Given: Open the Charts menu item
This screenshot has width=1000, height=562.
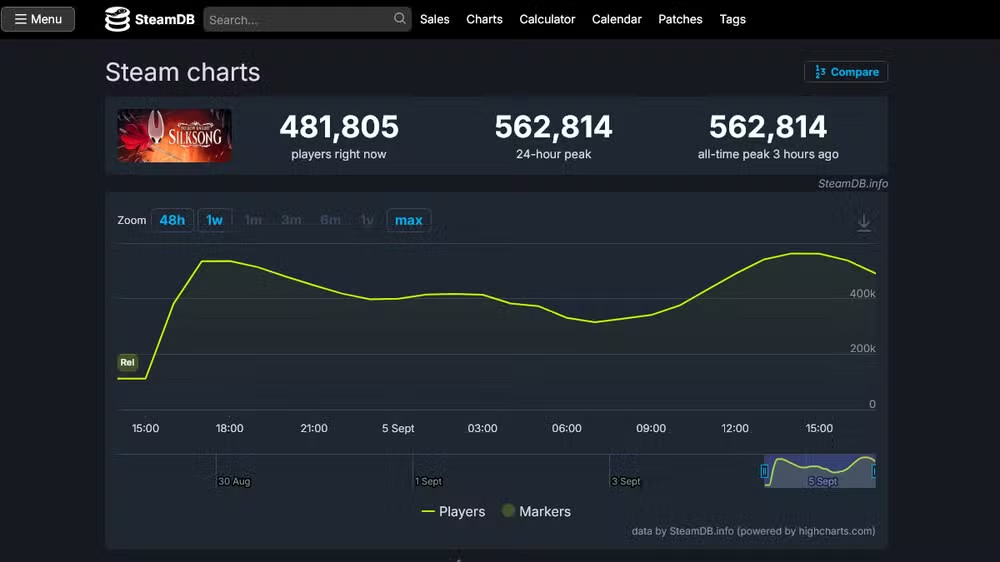Looking at the screenshot, I should coord(484,19).
